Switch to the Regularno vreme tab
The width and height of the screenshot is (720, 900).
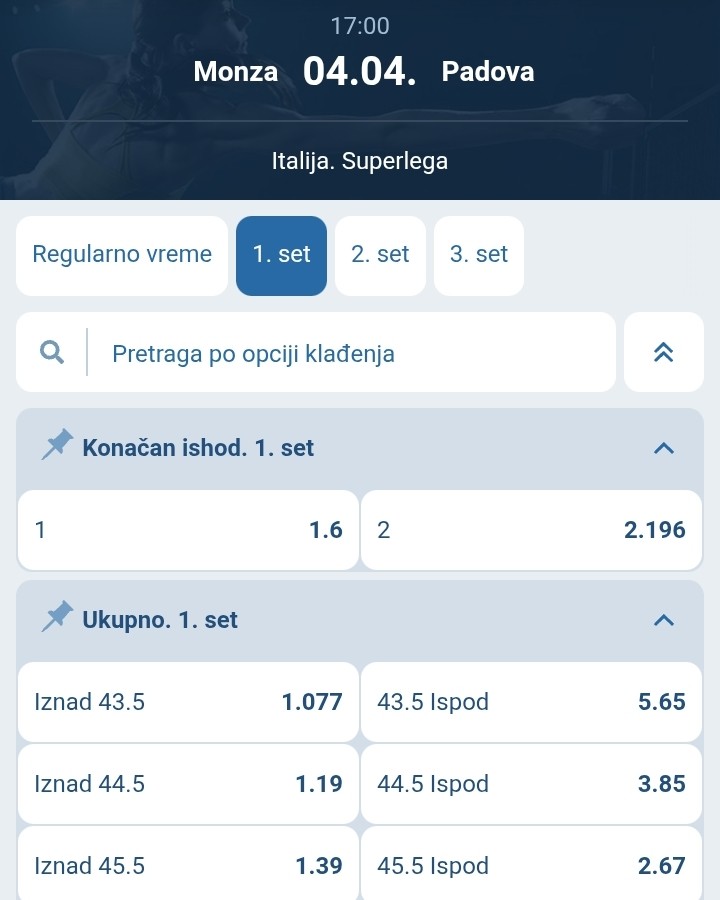pyautogui.click(x=122, y=255)
